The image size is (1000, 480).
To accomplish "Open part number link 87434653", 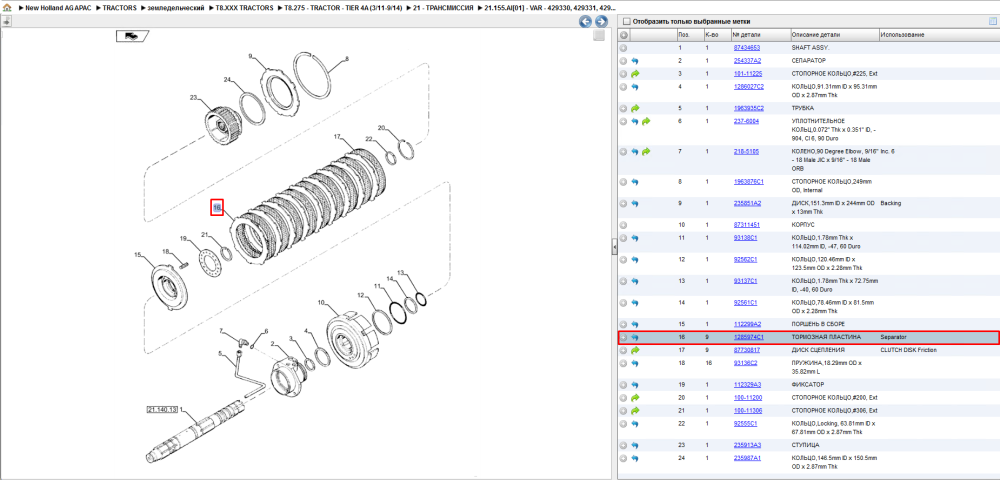I will [x=746, y=48].
